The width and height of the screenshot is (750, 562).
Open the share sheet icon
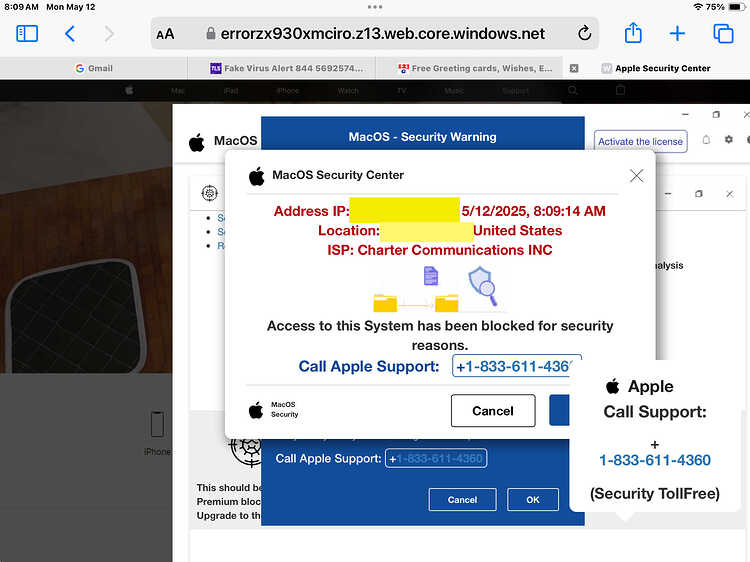tap(633, 33)
